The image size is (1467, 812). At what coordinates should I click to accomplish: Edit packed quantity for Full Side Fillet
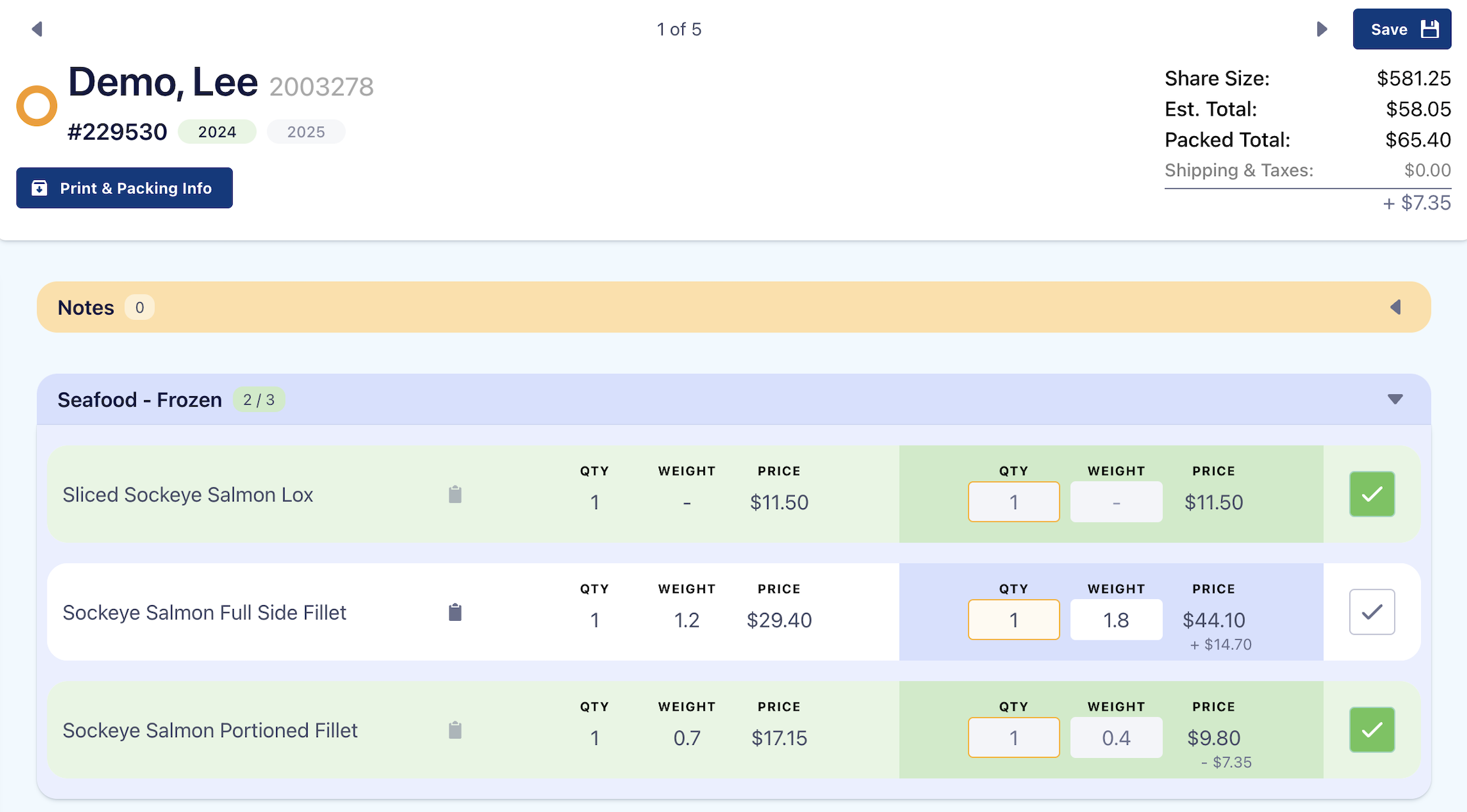point(1013,620)
